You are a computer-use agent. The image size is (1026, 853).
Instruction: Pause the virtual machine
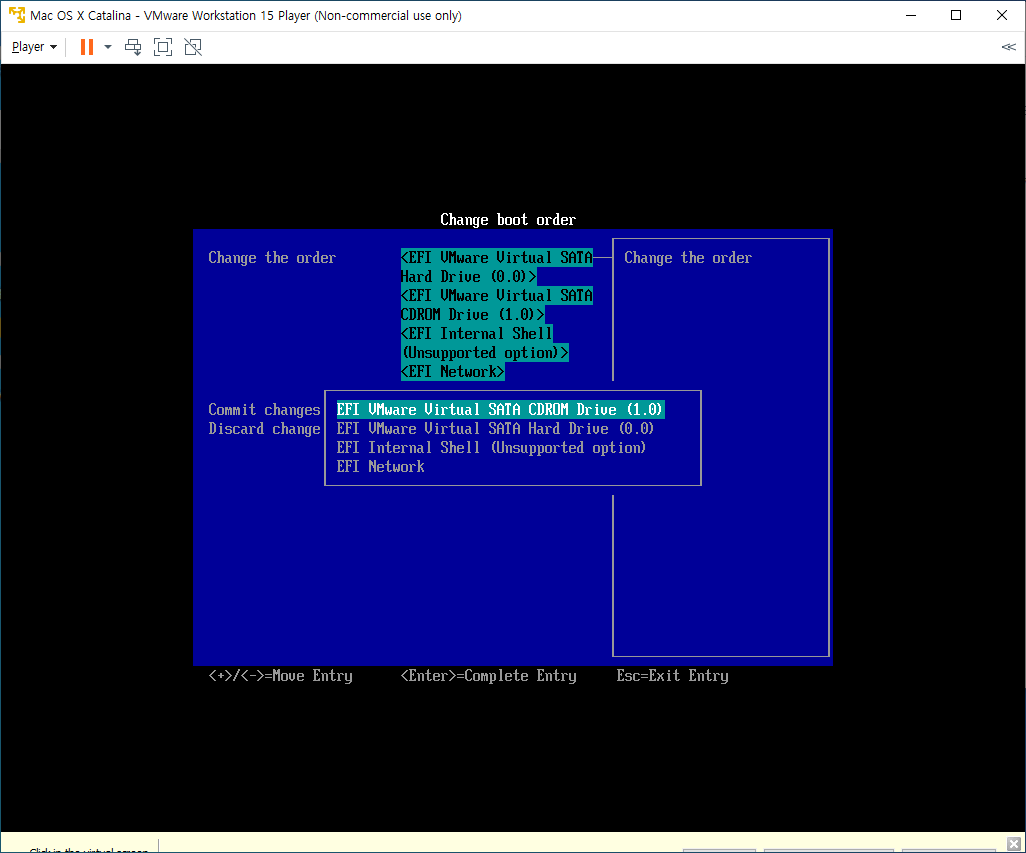coord(86,47)
